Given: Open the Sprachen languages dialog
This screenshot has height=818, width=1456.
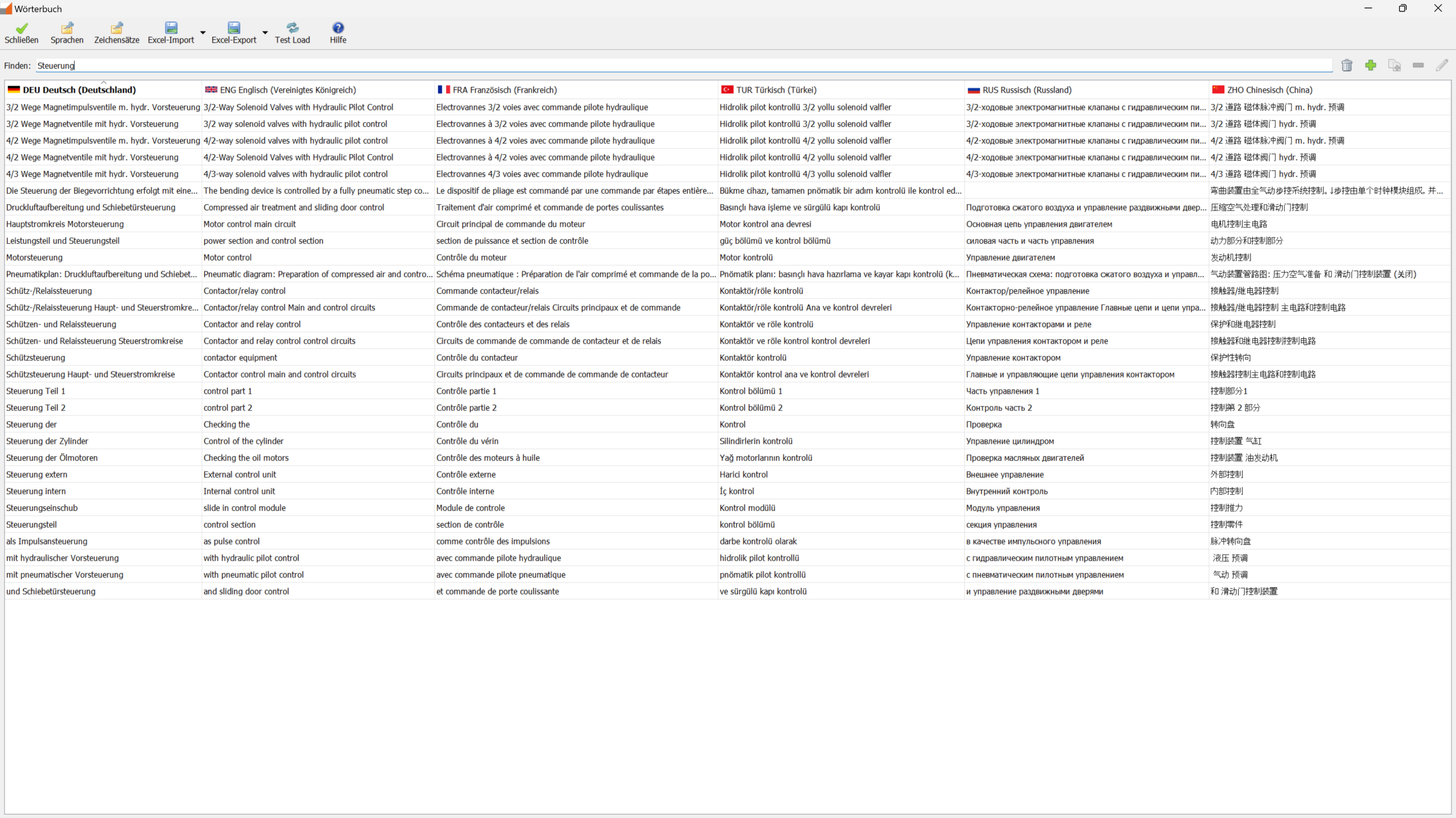Looking at the screenshot, I should point(67,28).
